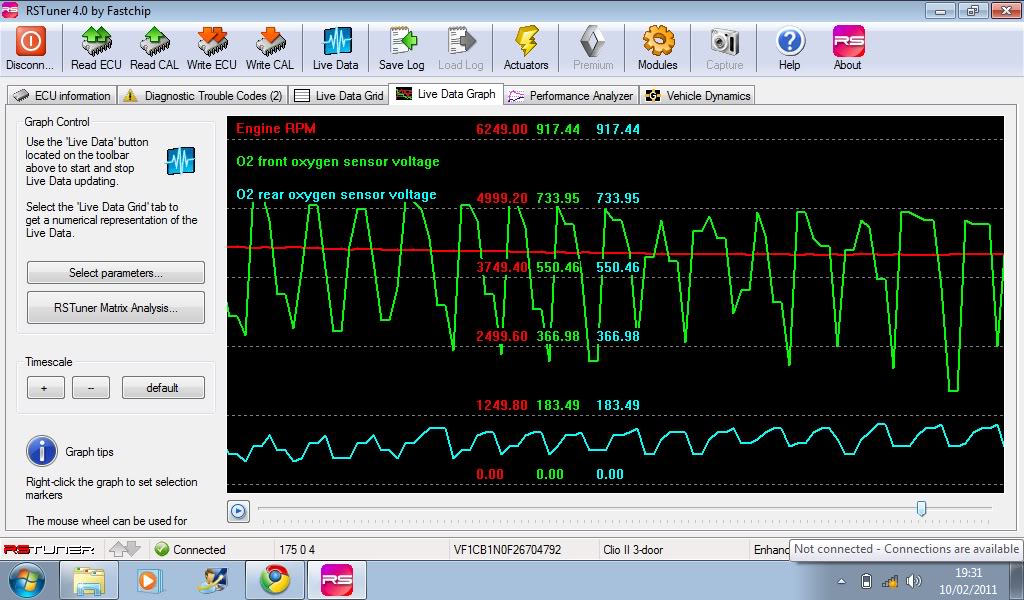Click the graph playback slider handle

921,509
